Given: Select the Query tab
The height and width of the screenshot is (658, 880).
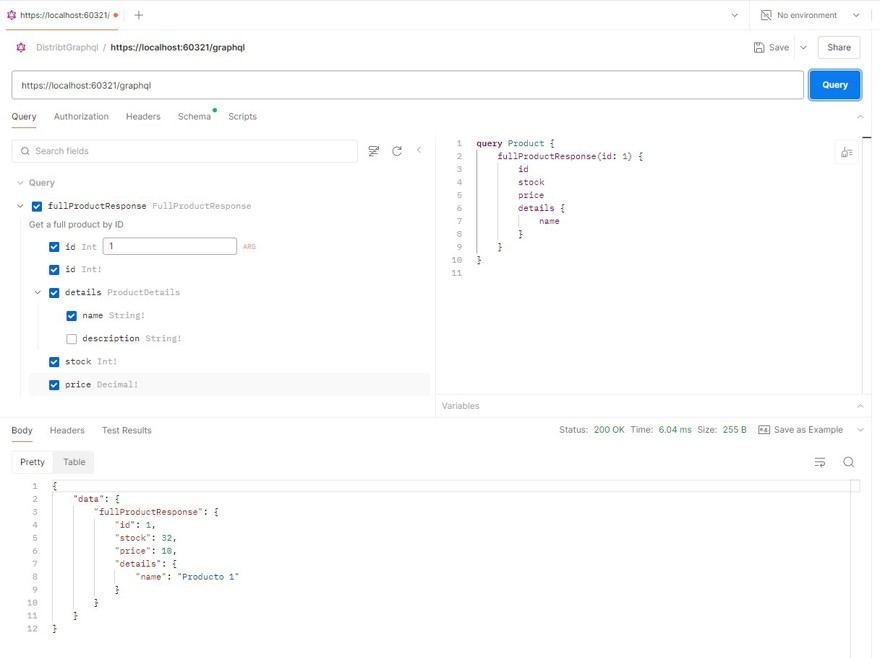Looking at the screenshot, I should point(24,117).
